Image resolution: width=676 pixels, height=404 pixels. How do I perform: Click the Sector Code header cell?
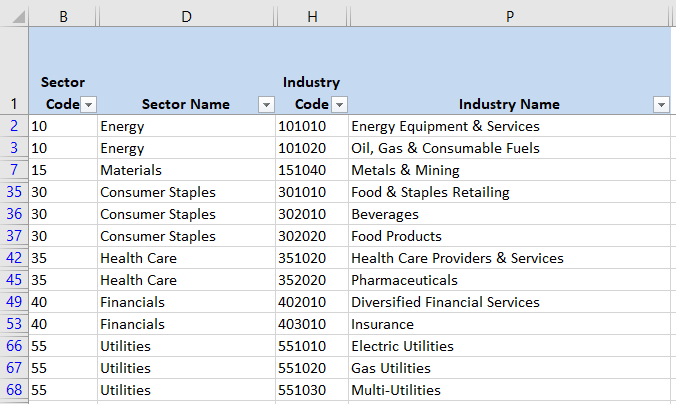(63, 71)
